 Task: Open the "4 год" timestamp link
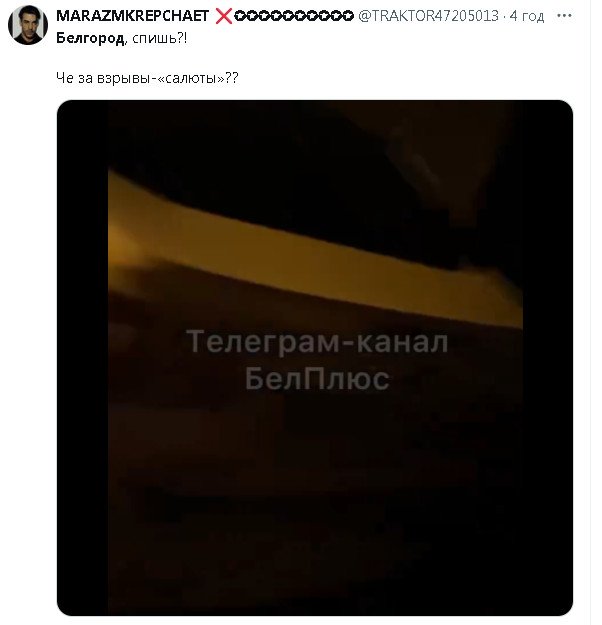tap(527, 16)
